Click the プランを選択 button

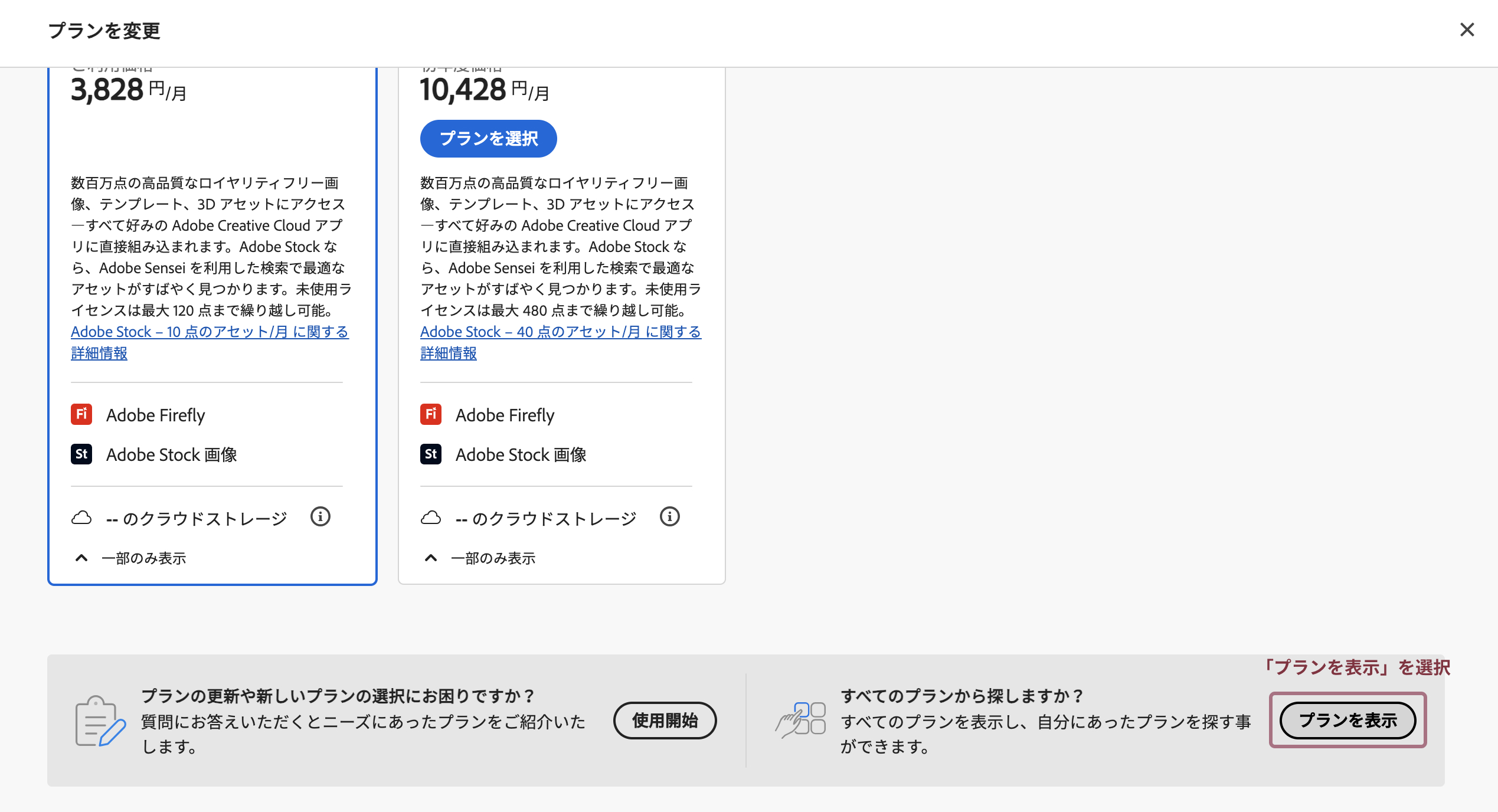coord(488,139)
